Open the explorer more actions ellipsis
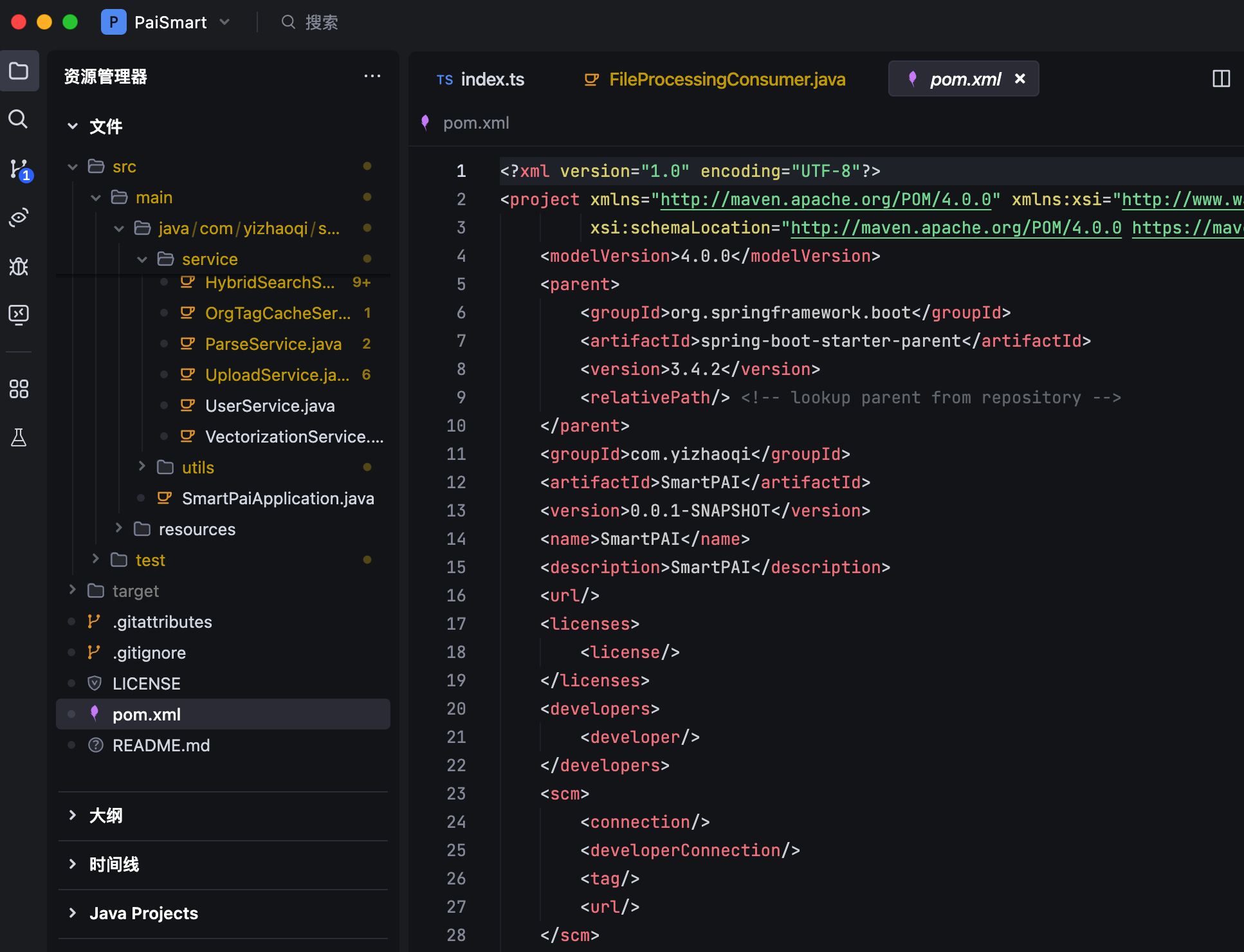Screen dimensions: 1244x952 tap(372, 76)
